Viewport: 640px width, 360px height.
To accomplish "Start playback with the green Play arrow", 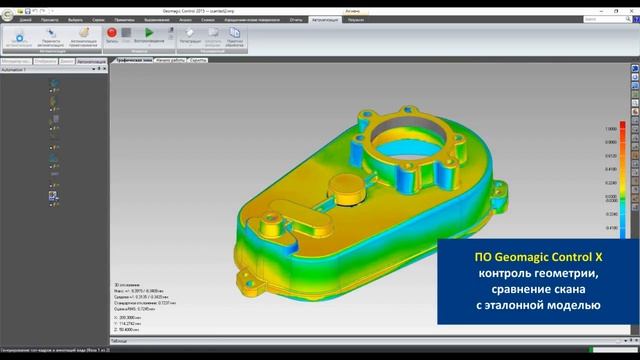I will click(149, 32).
